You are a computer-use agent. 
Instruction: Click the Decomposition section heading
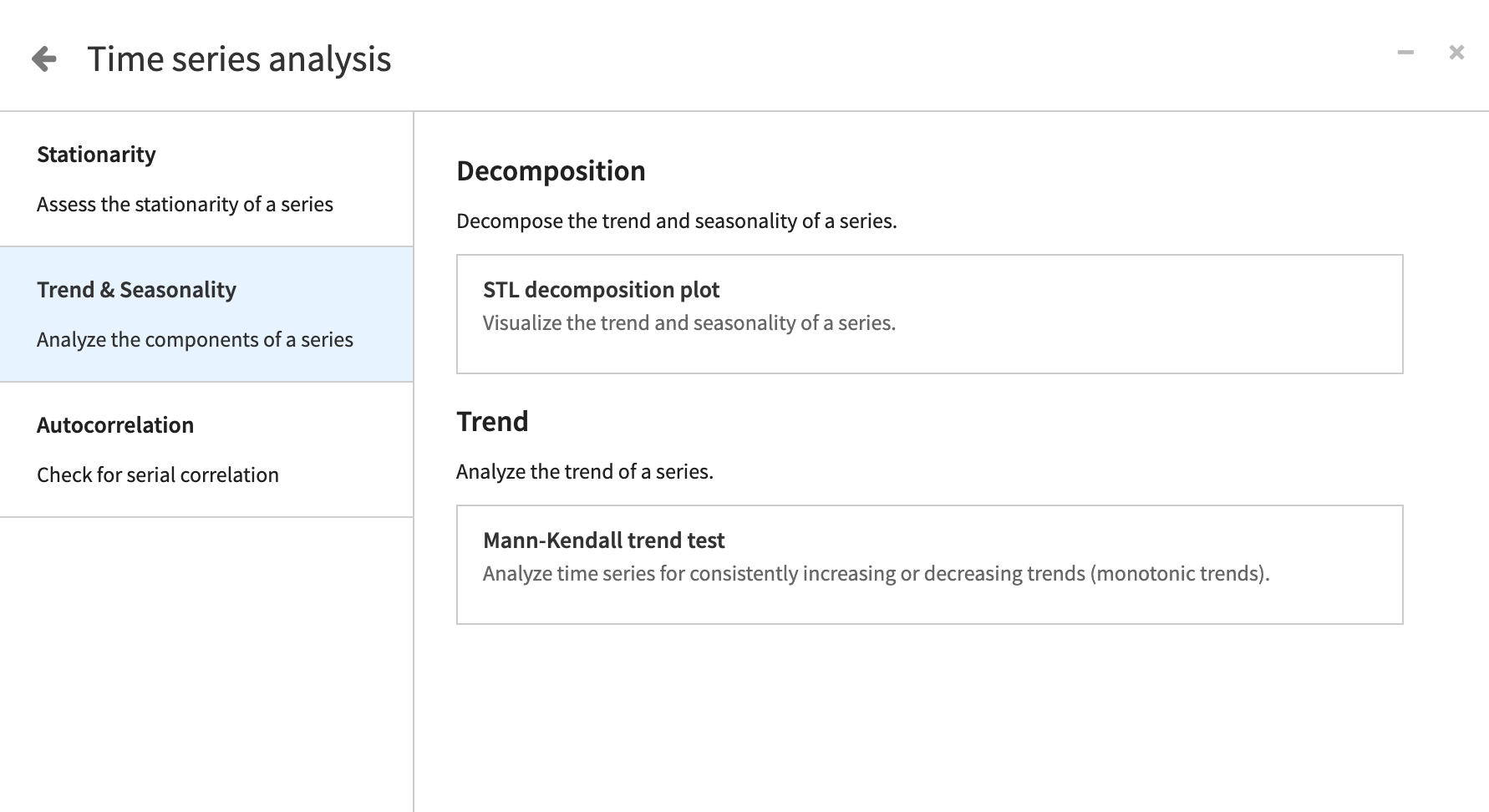click(551, 170)
